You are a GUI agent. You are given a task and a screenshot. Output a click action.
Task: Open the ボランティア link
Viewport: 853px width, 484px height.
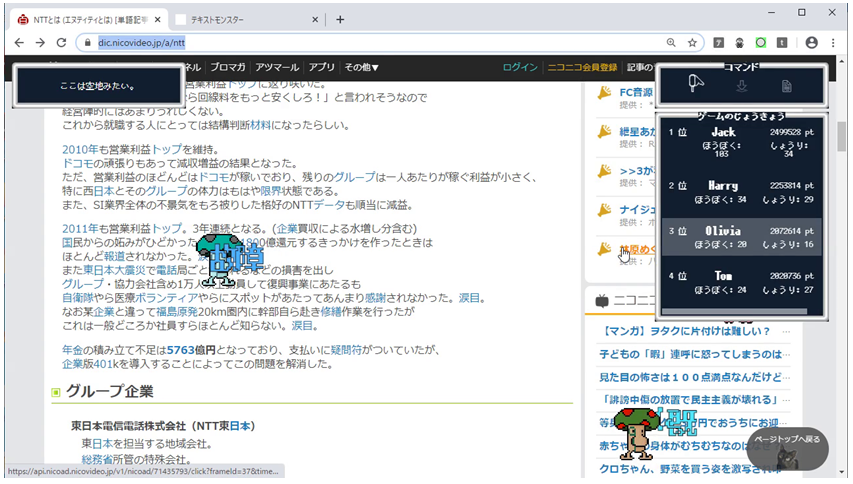166,298
